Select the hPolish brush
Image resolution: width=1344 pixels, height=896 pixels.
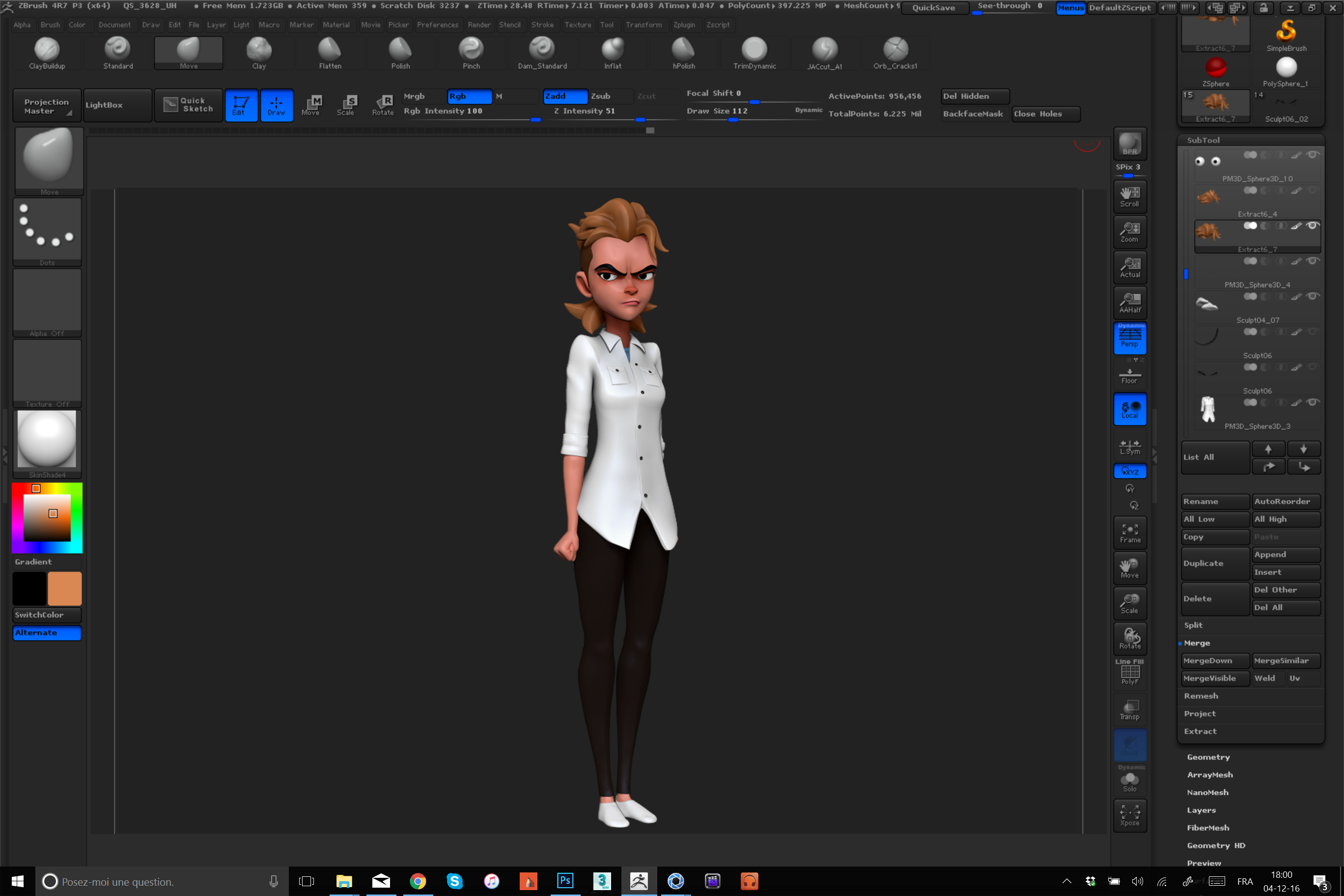pyautogui.click(x=683, y=53)
